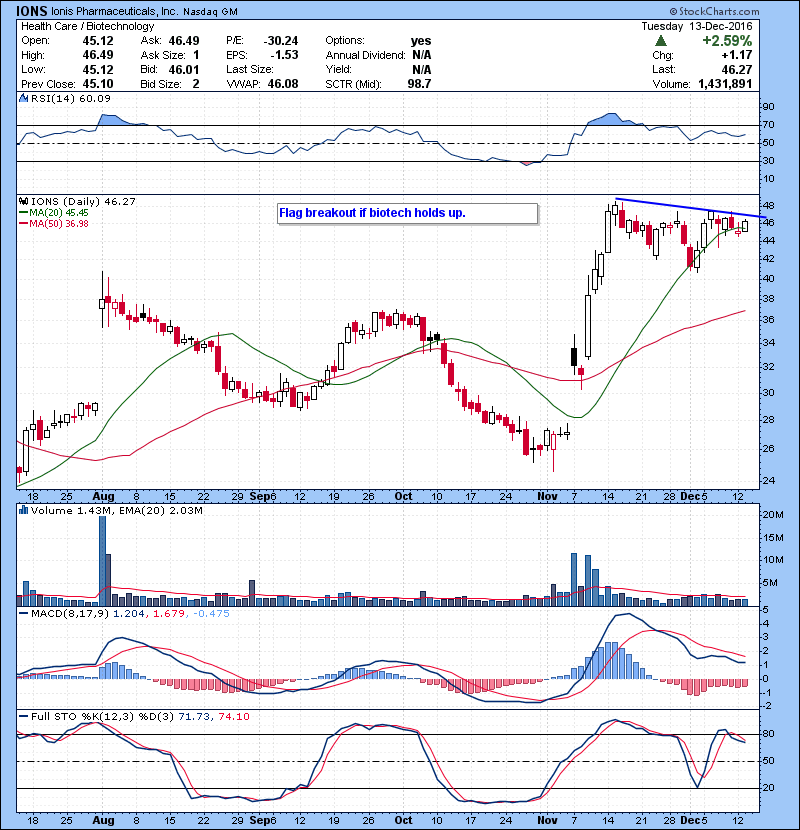Screen dimensions: 800x830
Task: Click the VWAP value 46.08
Action: tap(283, 84)
